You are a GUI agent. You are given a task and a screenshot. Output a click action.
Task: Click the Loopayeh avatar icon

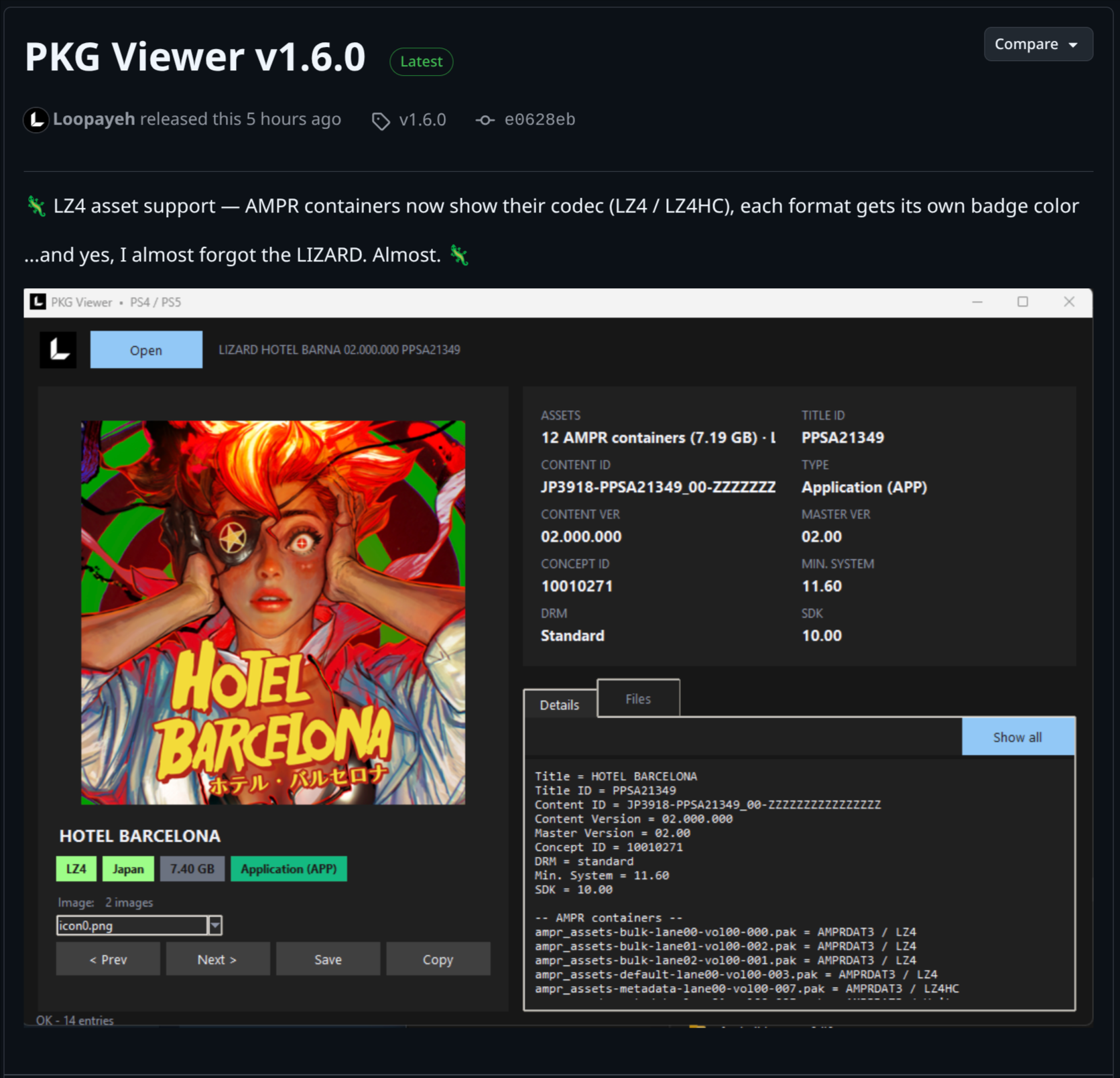[x=36, y=120]
